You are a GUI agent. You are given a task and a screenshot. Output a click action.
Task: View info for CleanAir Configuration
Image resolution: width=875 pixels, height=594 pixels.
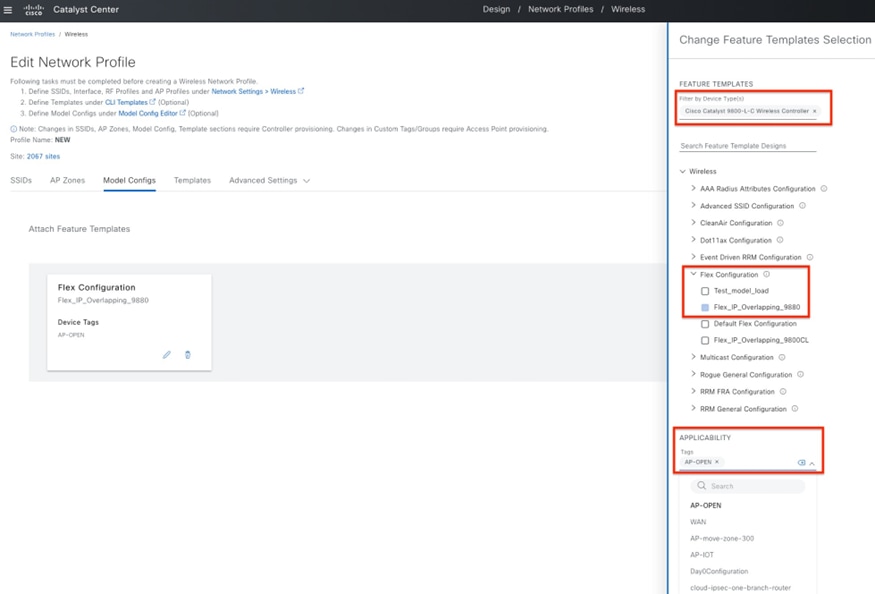click(780, 222)
